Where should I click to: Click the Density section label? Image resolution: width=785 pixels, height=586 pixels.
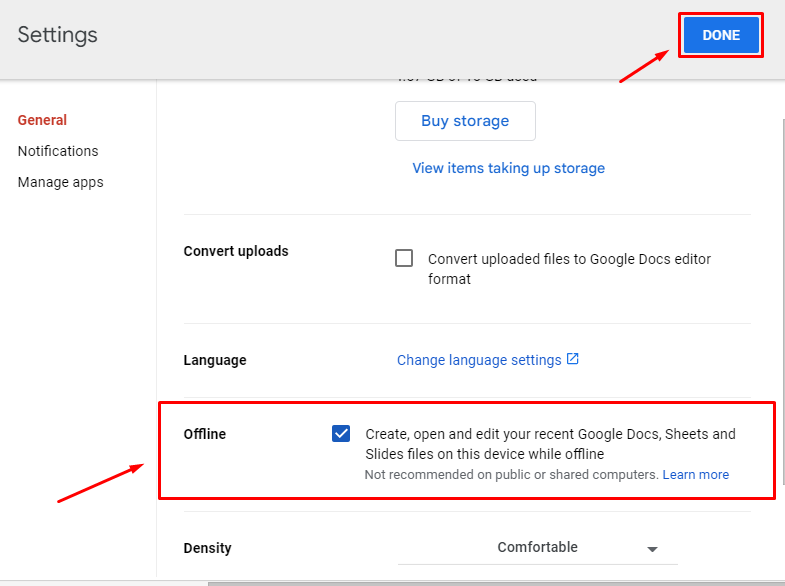[207, 548]
